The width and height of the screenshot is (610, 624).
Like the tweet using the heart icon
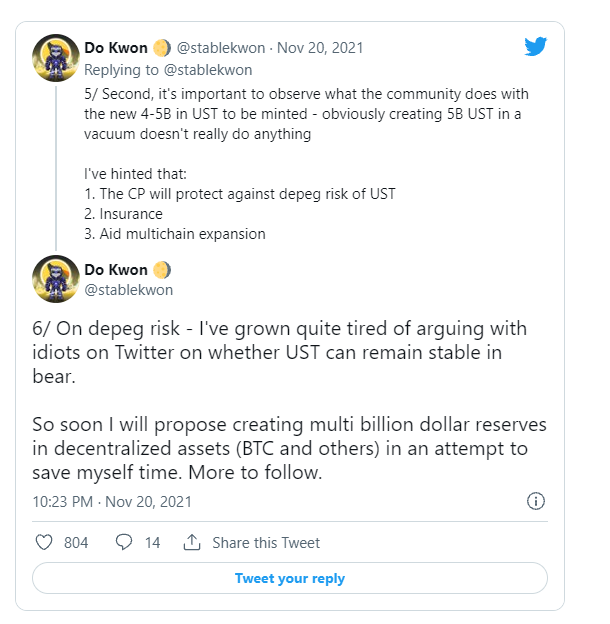coord(44,543)
